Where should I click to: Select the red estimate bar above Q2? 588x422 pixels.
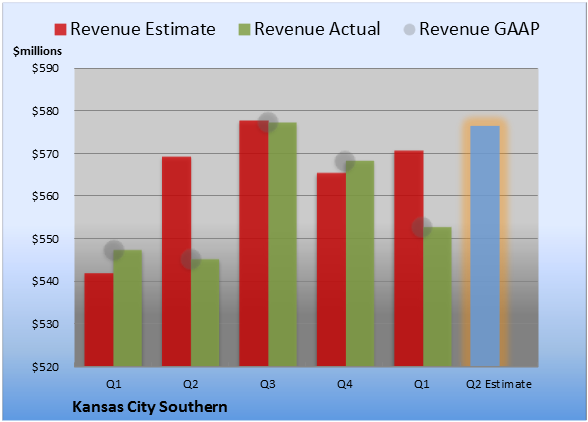point(176,261)
